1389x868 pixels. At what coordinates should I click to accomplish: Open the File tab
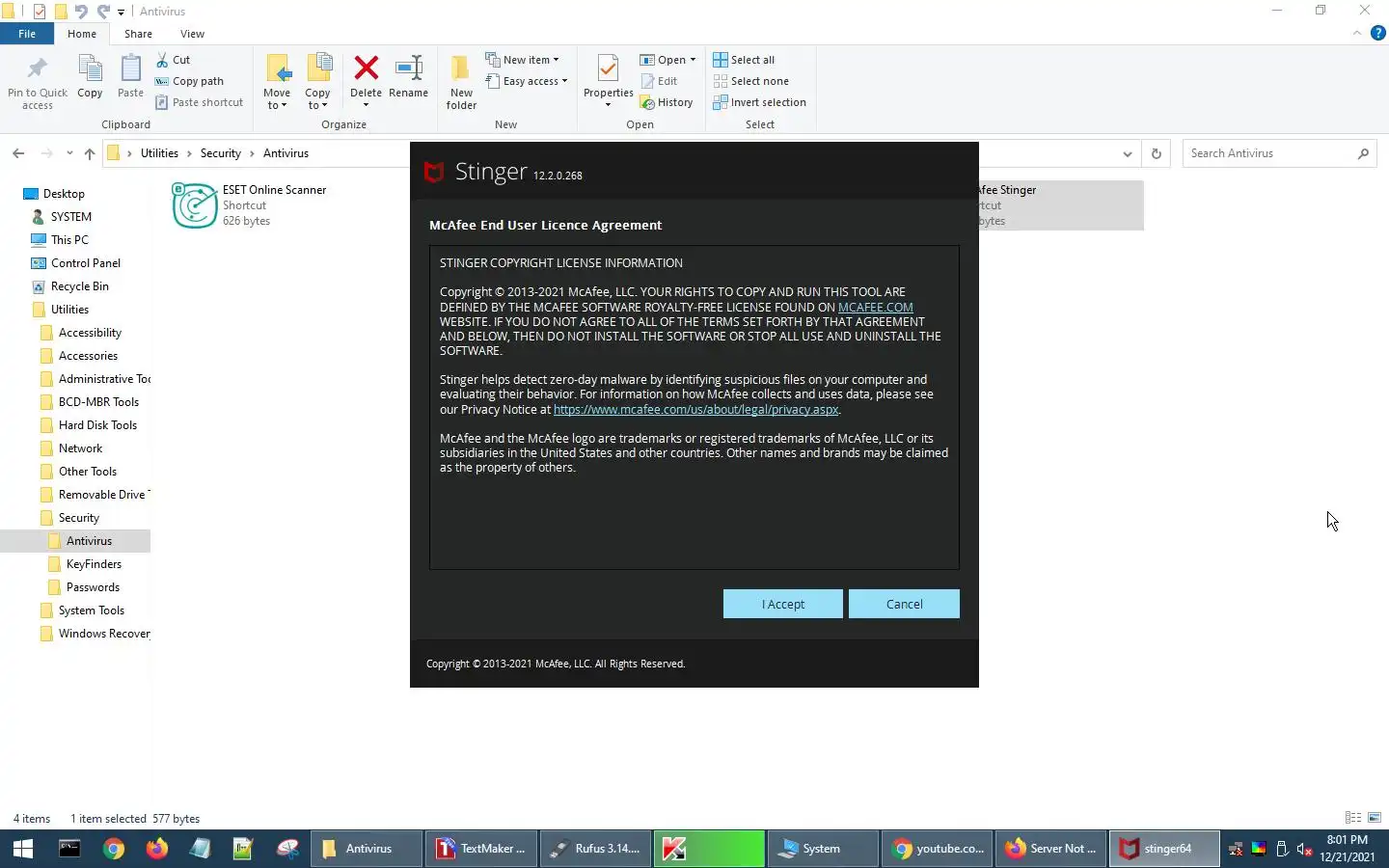pos(27,34)
